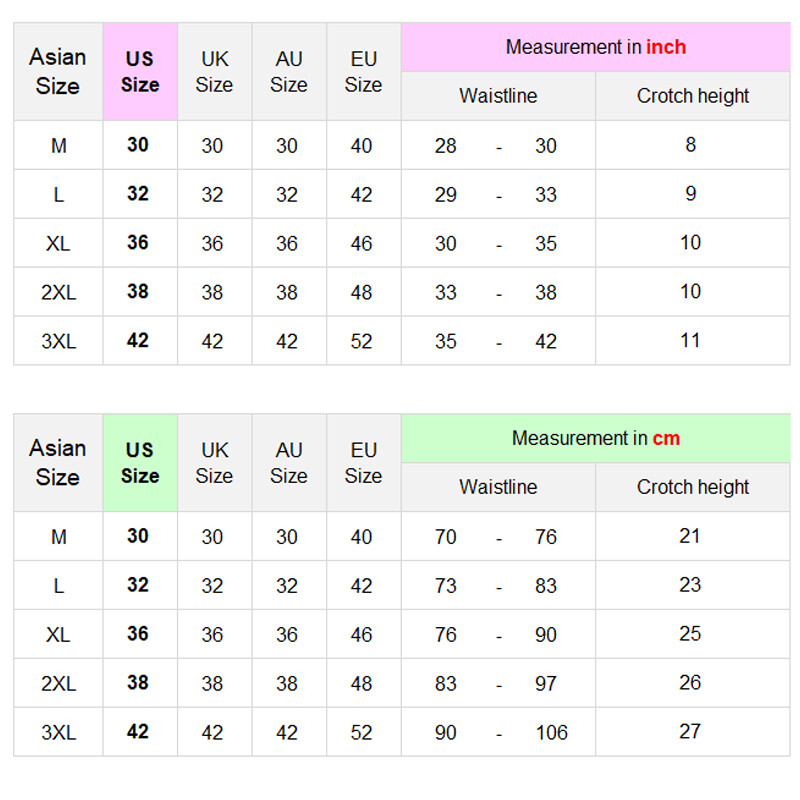Screen dimensions: 800x800
Task: Click EU size 52 in the inch table
Action: 362,341
